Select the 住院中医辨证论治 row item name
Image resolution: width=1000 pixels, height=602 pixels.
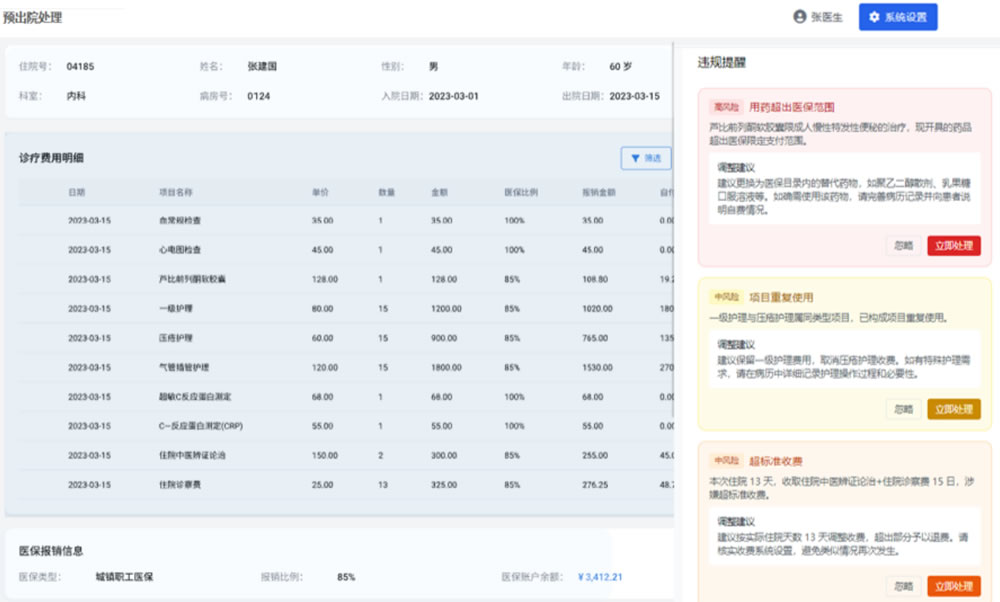192,455
